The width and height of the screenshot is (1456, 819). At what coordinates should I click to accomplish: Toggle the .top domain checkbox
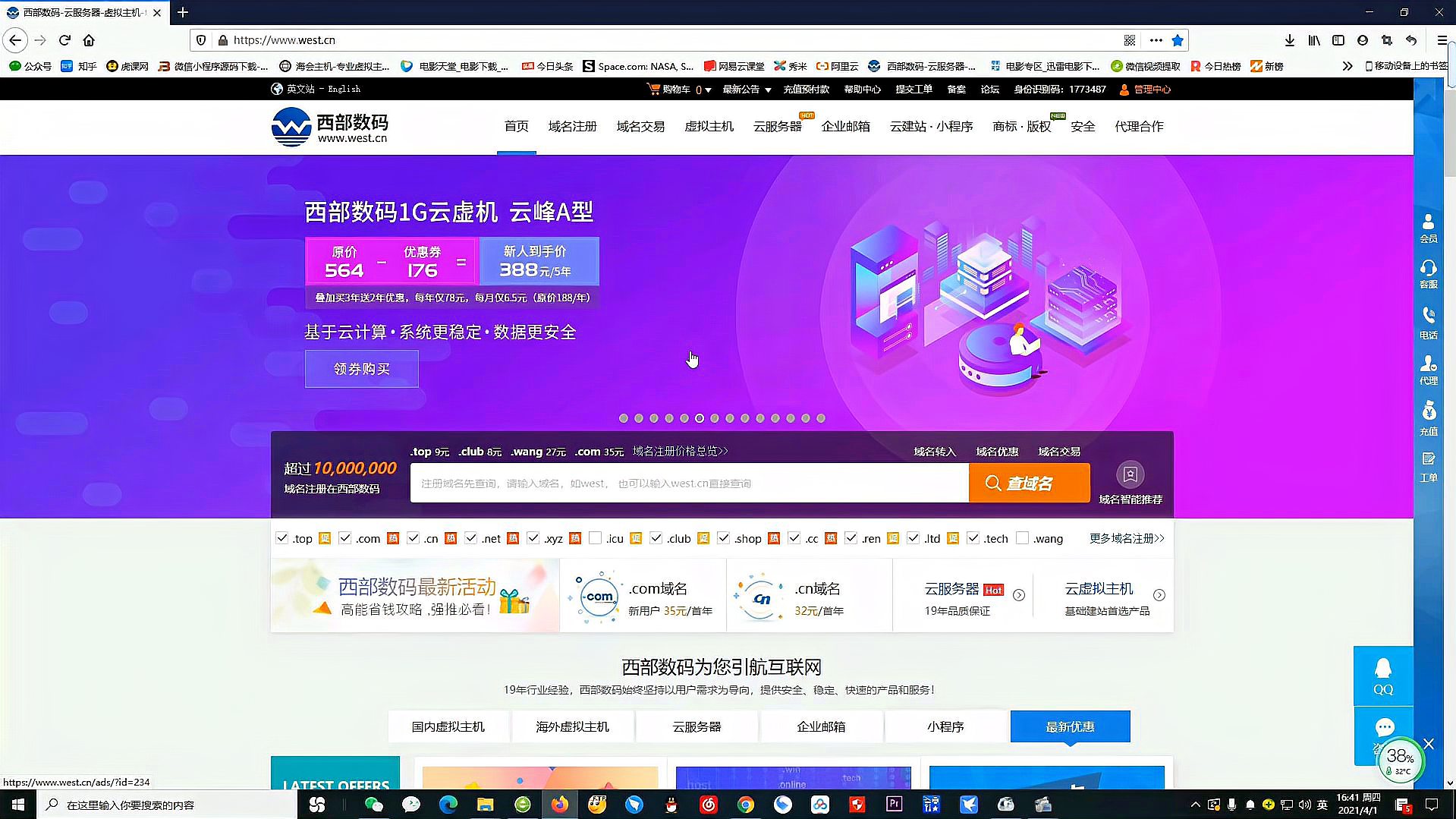281,538
